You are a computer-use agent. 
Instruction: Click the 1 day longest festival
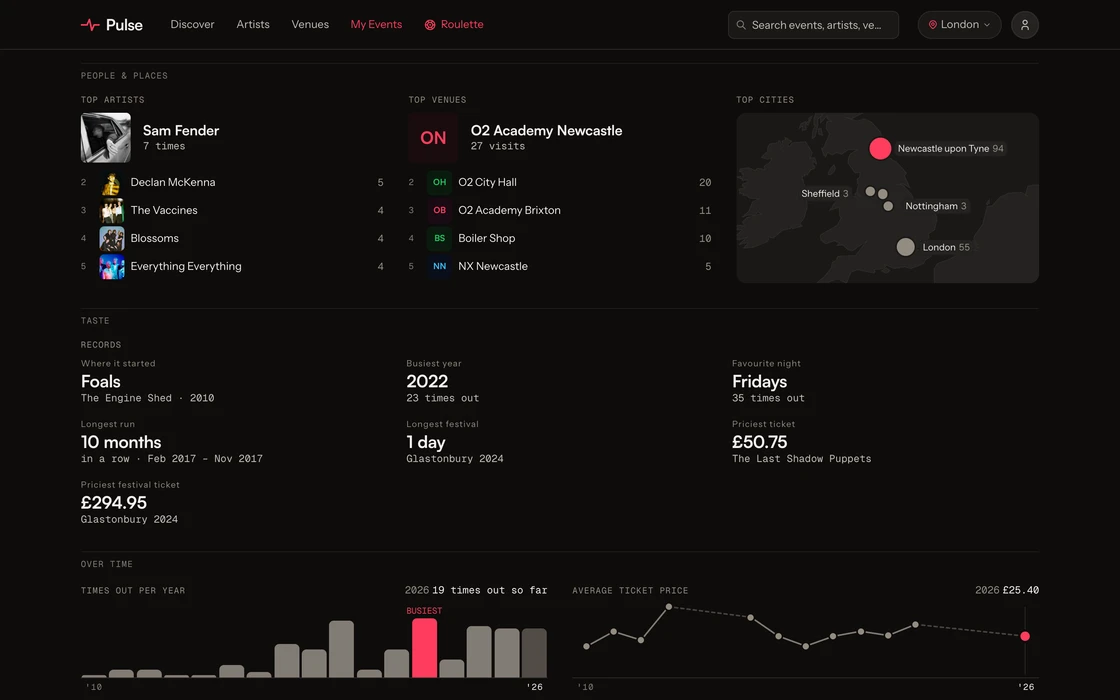pos(426,442)
